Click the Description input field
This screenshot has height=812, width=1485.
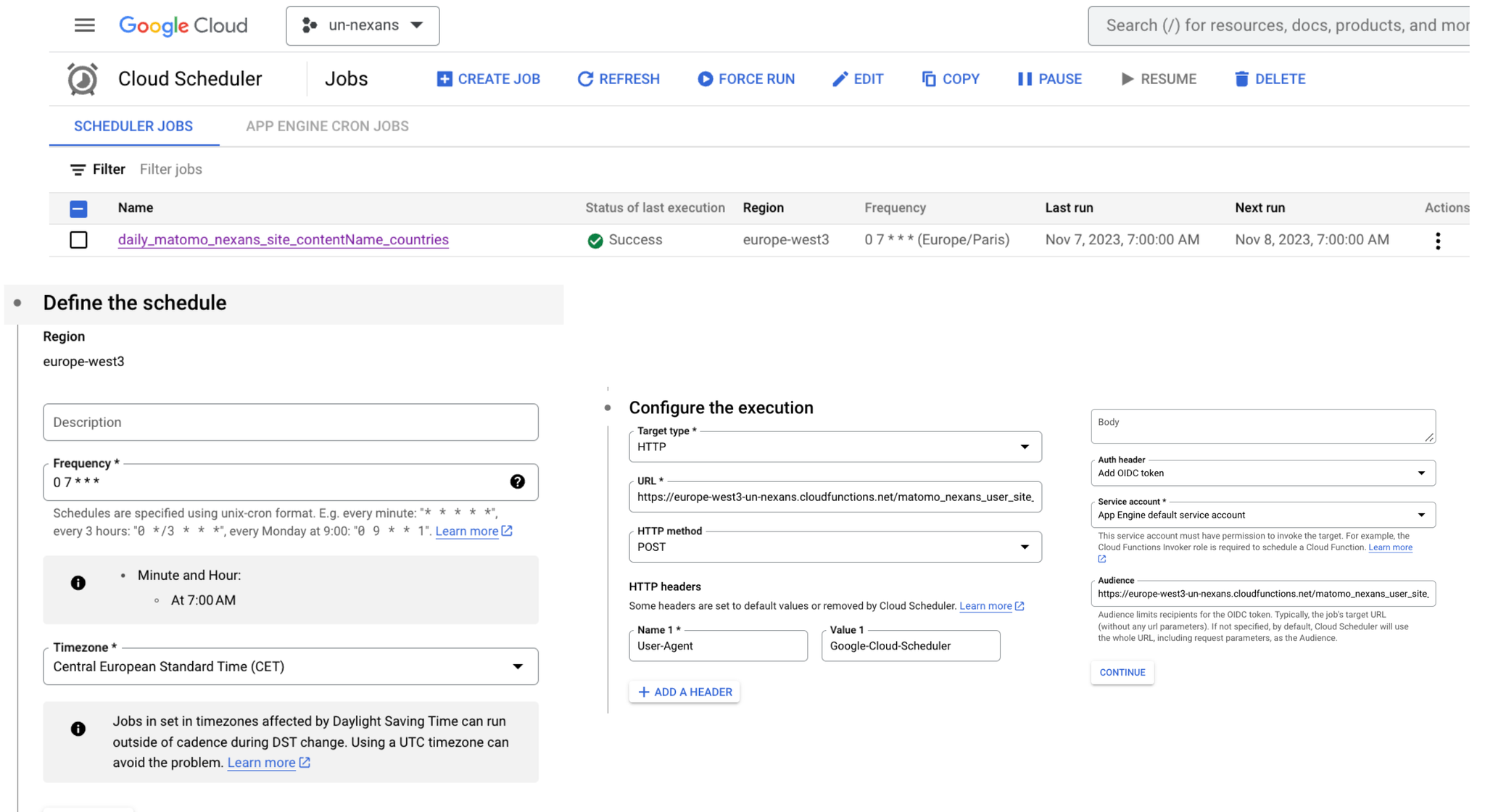coord(291,422)
